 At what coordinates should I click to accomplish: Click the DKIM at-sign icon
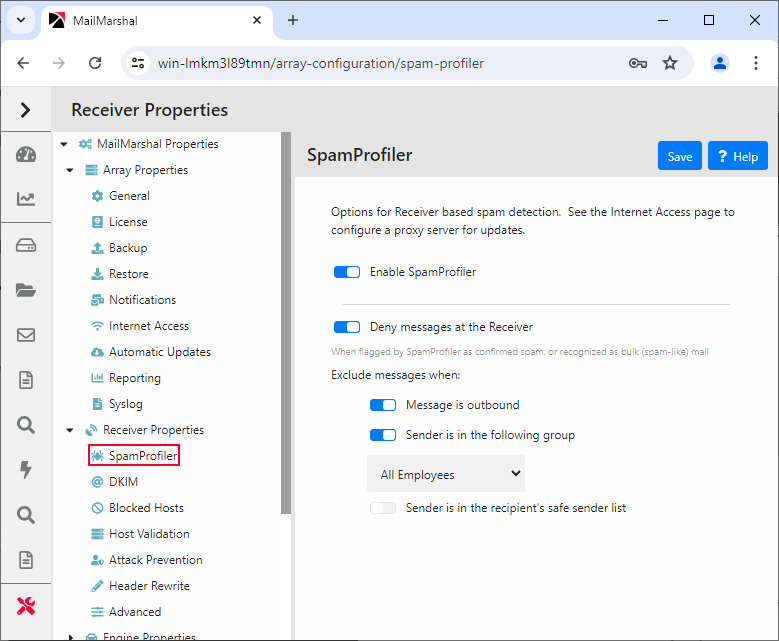click(x=97, y=481)
